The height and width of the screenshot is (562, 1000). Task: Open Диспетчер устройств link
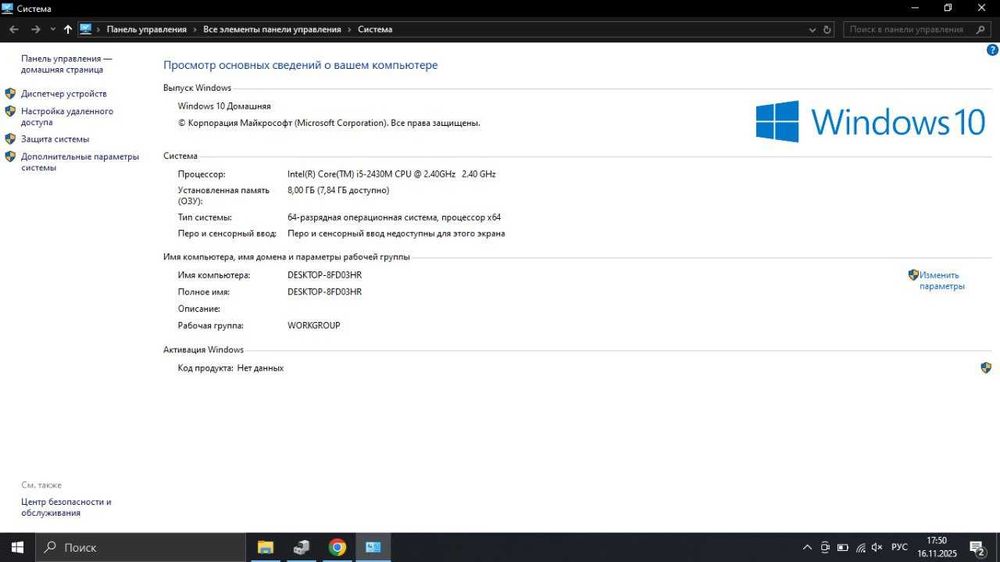(x=64, y=94)
